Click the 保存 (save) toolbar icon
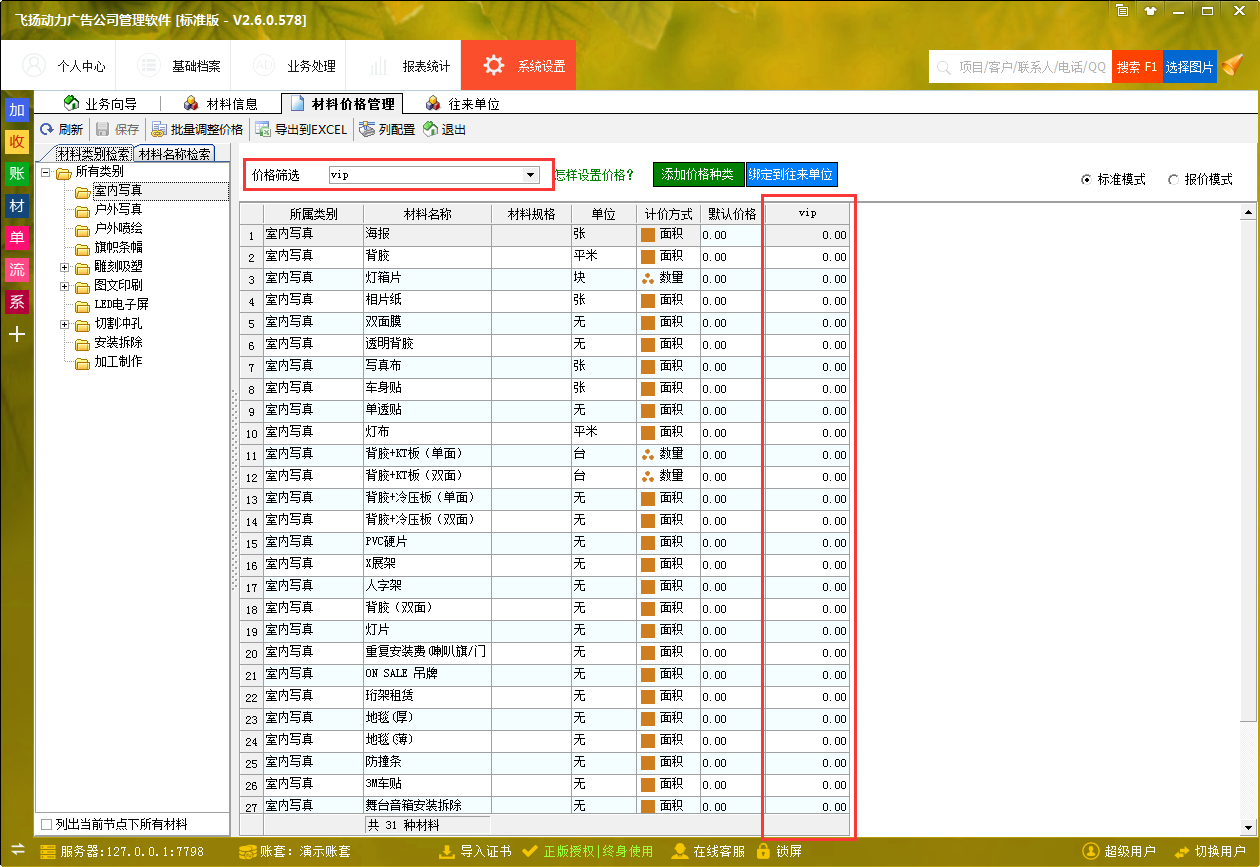The height and width of the screenshot is (867, 1260). click(x=117, y=128)
